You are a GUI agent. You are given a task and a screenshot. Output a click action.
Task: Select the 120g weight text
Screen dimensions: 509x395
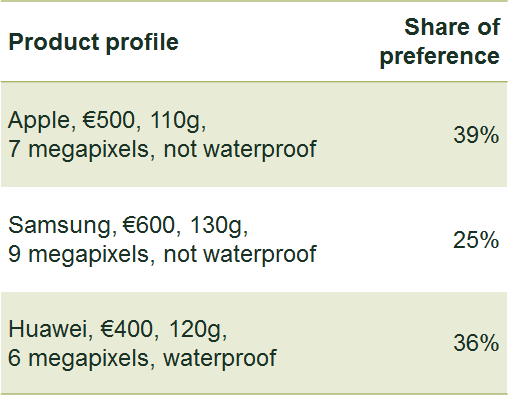tap(195, 331)
